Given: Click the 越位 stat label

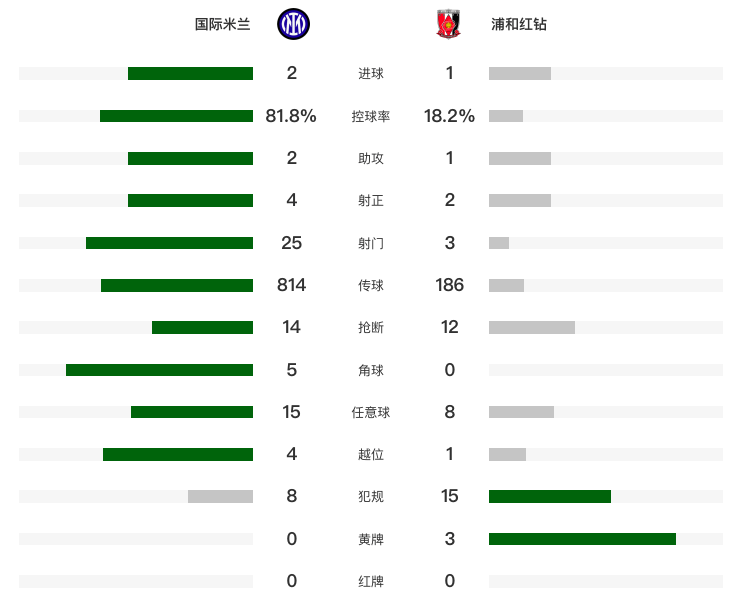Looking at the screenshot, I should click(371, 455).
